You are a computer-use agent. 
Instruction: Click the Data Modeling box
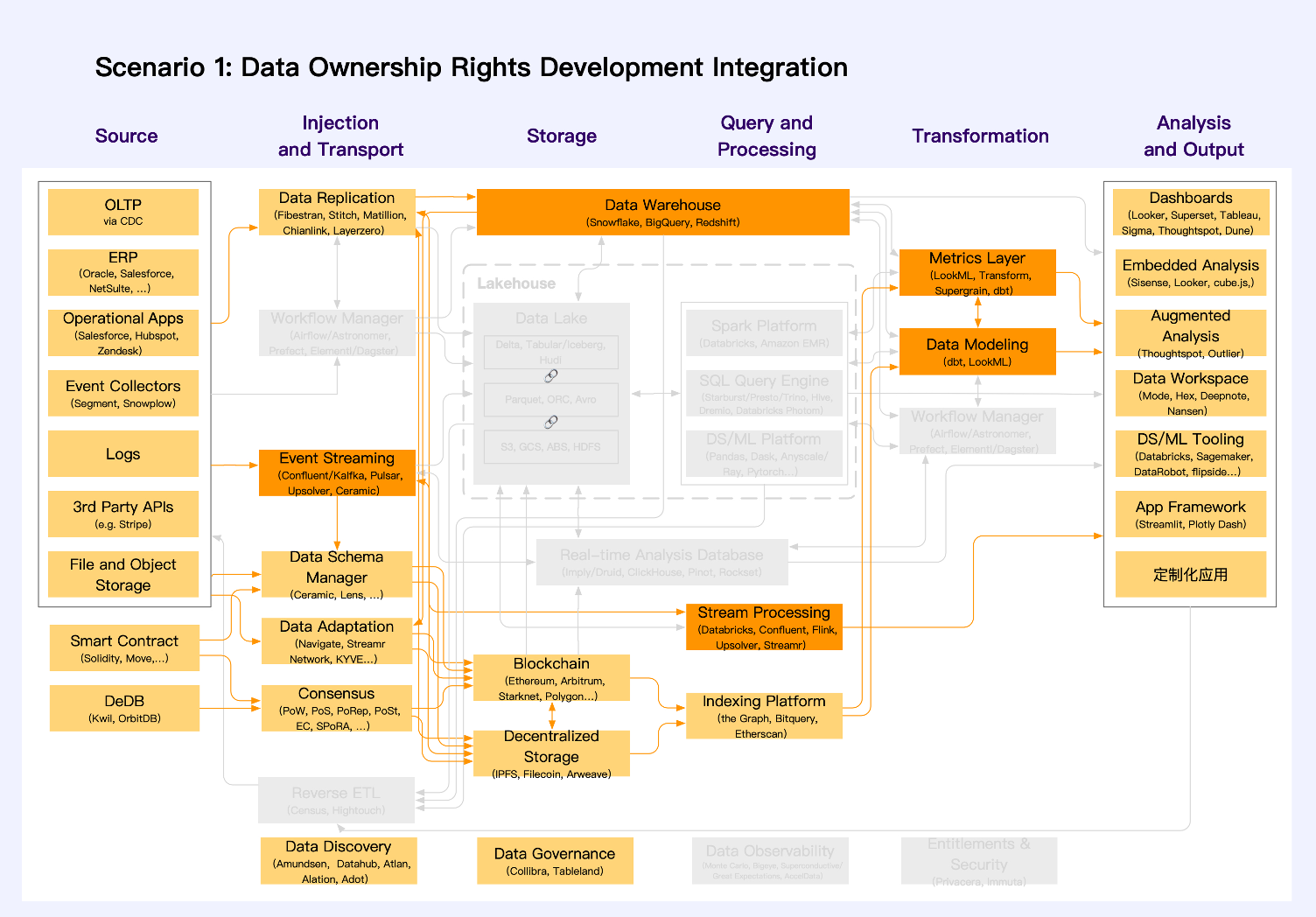pyautogui.click(x=977, y=352)
